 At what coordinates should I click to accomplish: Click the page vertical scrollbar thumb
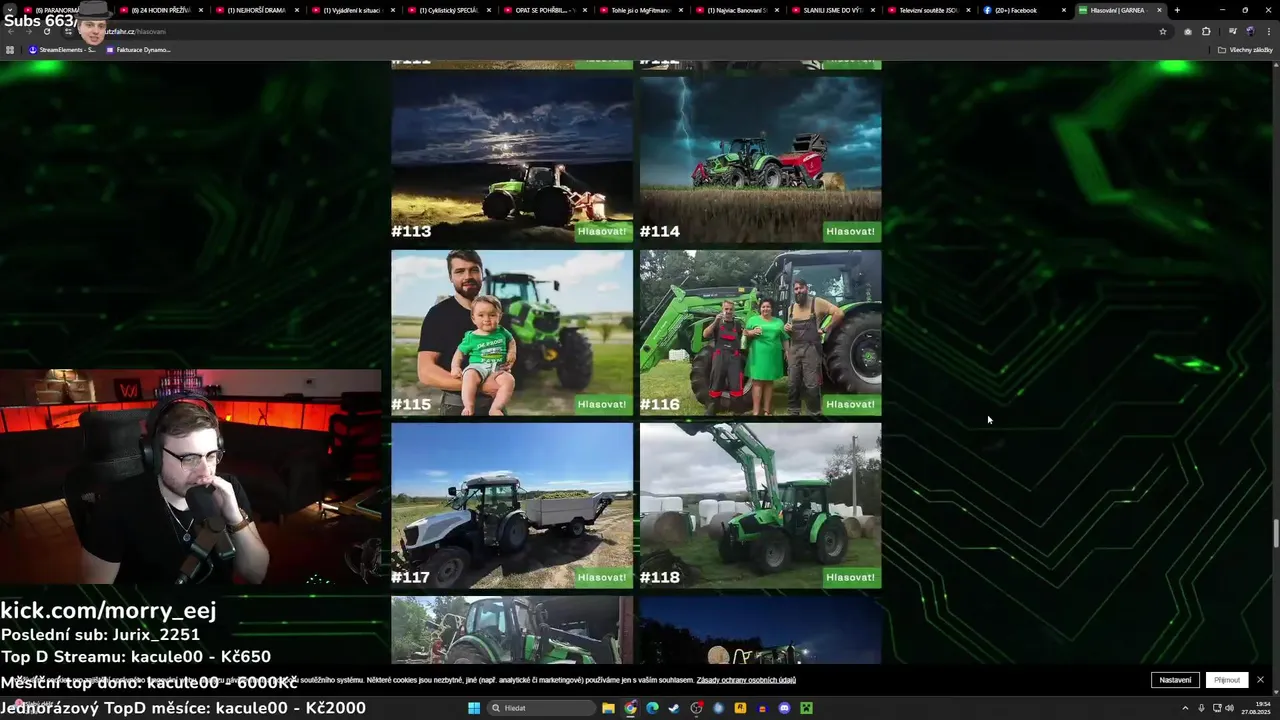pos(1276,533)
